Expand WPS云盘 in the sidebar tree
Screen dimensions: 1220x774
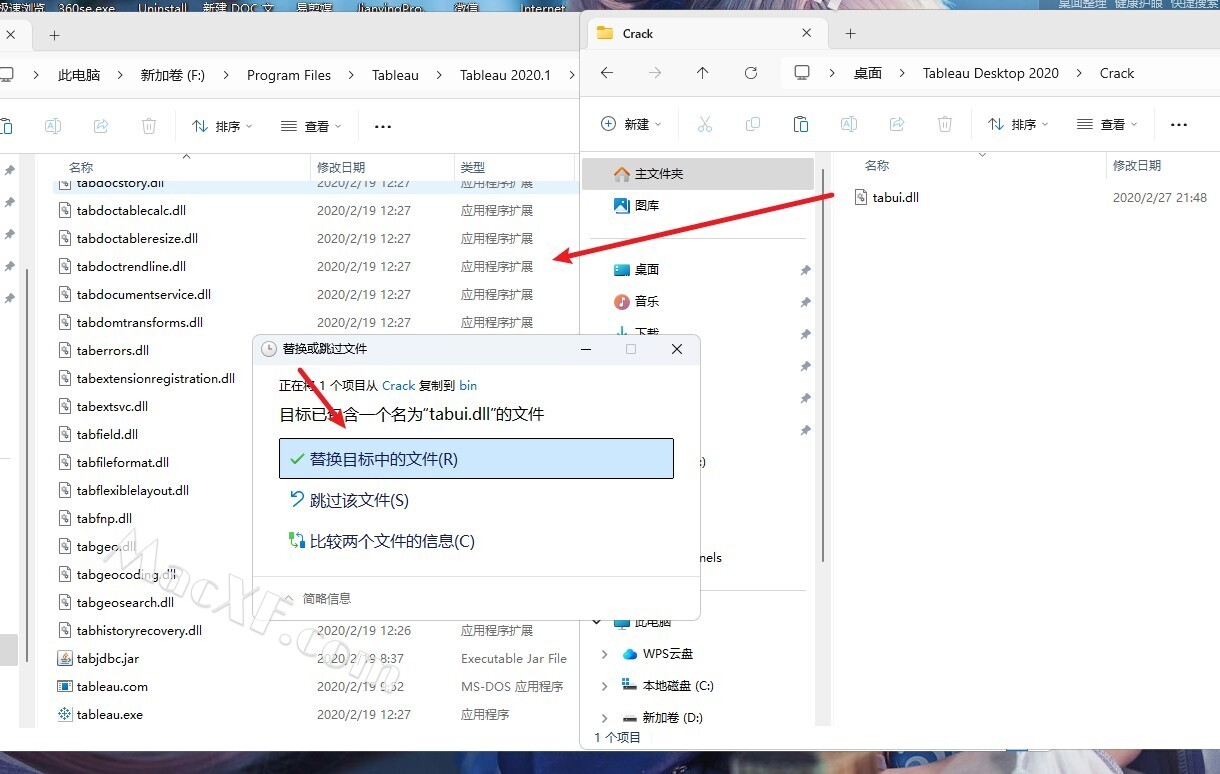tap(604, 654)
